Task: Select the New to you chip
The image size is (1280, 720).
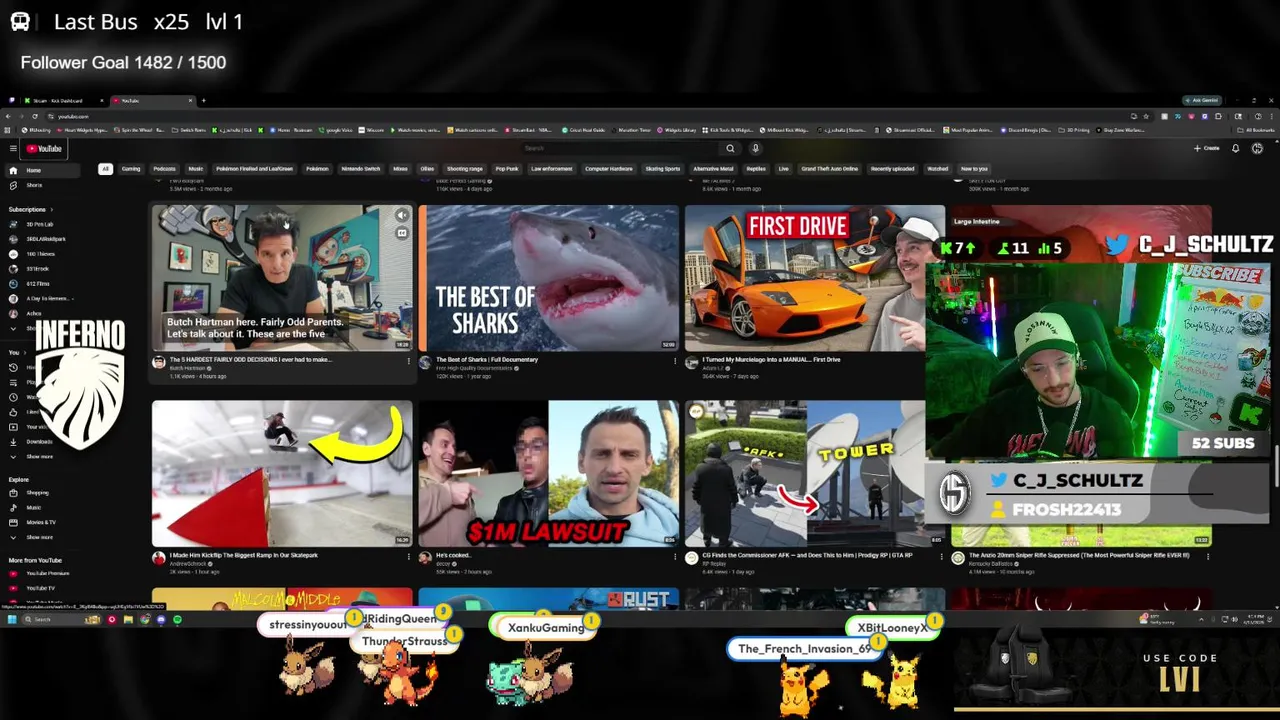Action: click(x=974, y=169)
